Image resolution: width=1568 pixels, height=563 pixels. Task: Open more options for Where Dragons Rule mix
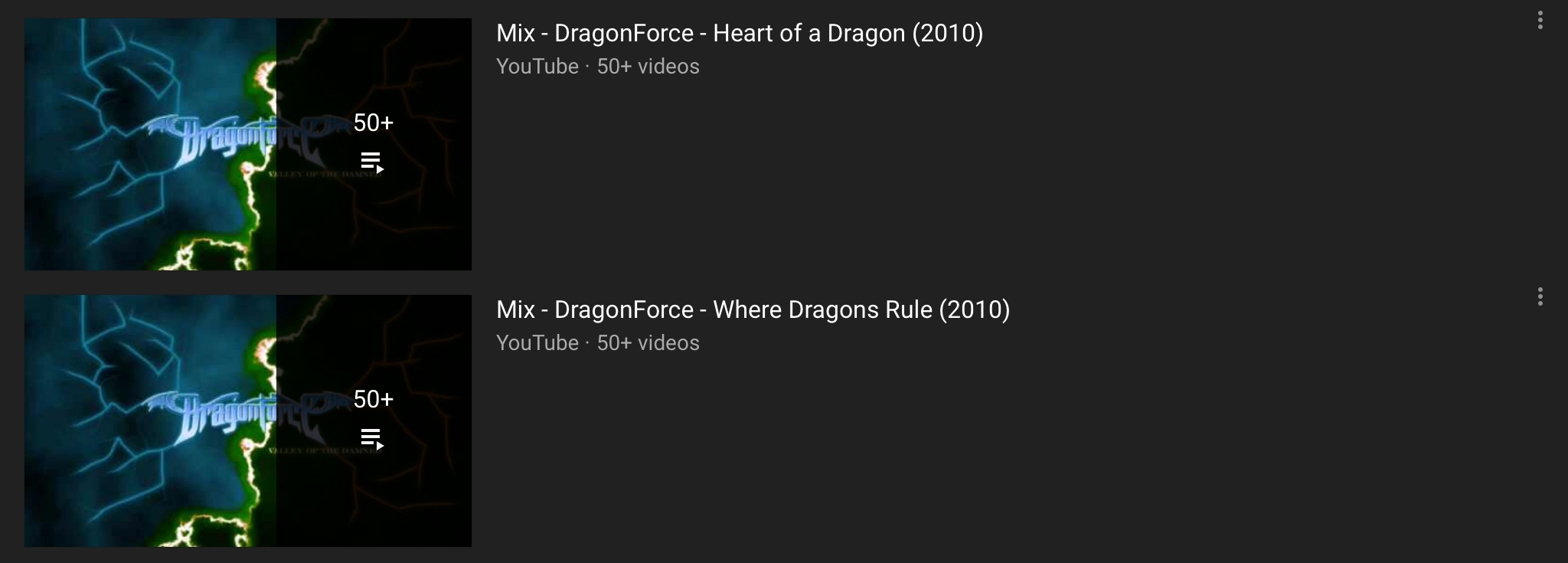1540,297
